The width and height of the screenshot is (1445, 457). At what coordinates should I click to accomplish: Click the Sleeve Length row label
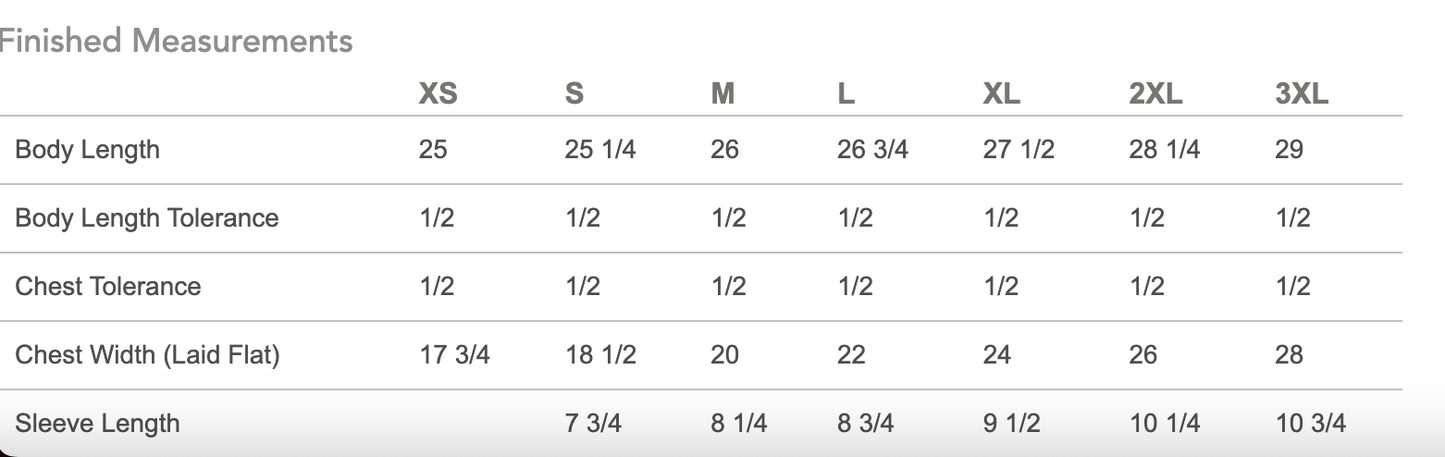tap(97, 423)
